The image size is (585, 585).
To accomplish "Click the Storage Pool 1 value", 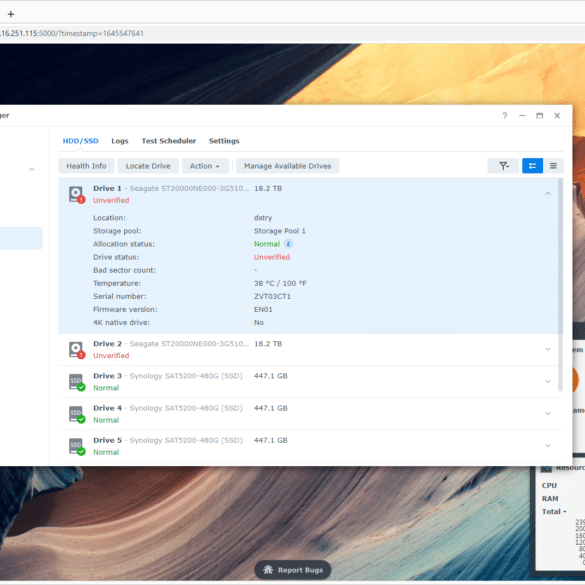I will (279, 231).
